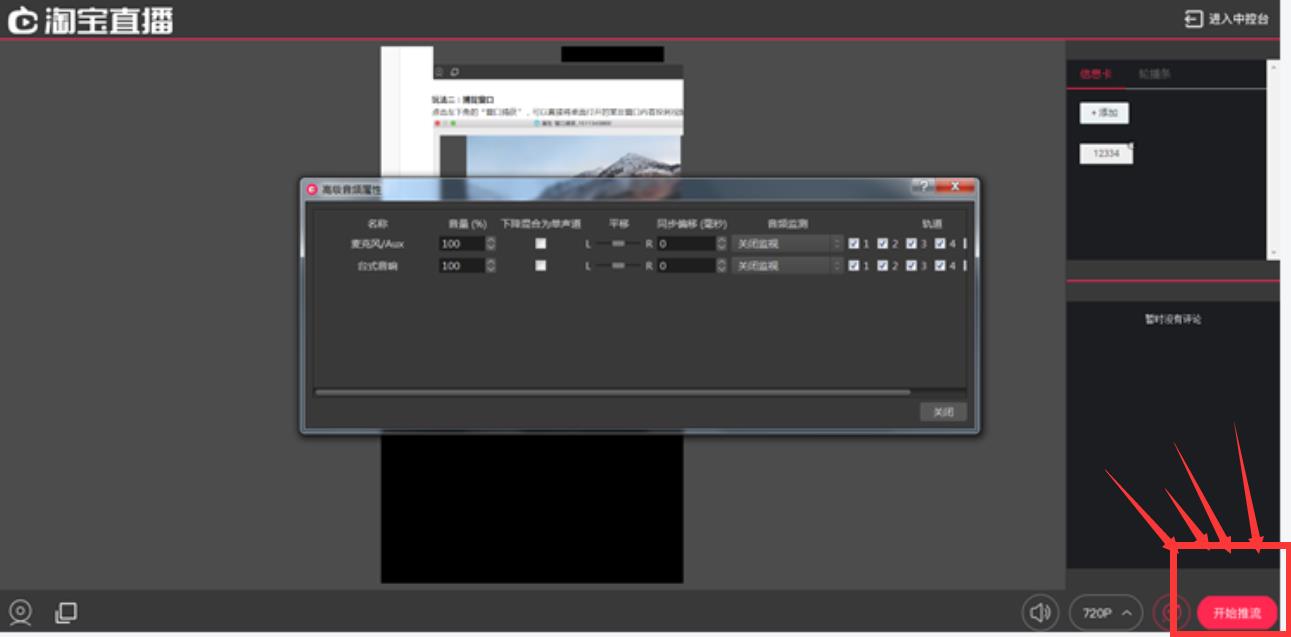Open audio monitoring dropdown for 麦克风/Aux
The image size is (1291, 637).
pyautogui.click(x=788, y=243)
